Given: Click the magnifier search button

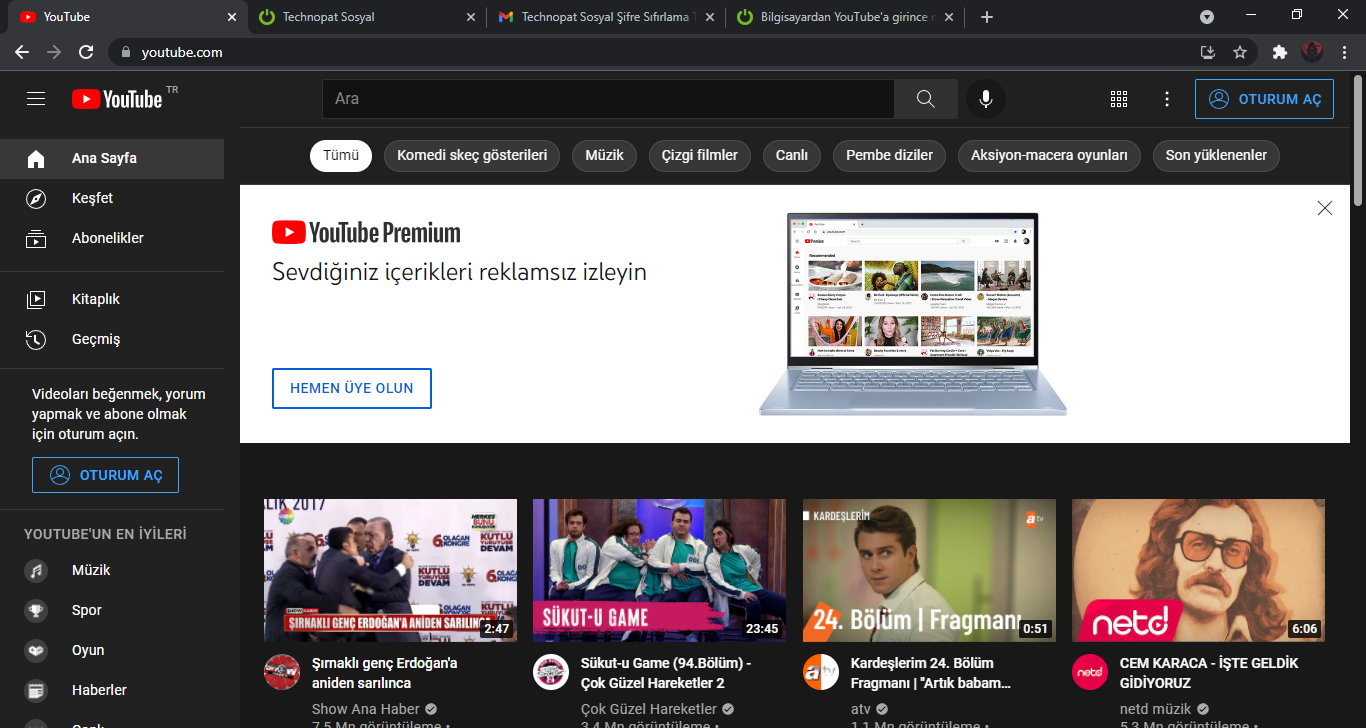Looking at the screenshot, I should (x=925, y=99).
